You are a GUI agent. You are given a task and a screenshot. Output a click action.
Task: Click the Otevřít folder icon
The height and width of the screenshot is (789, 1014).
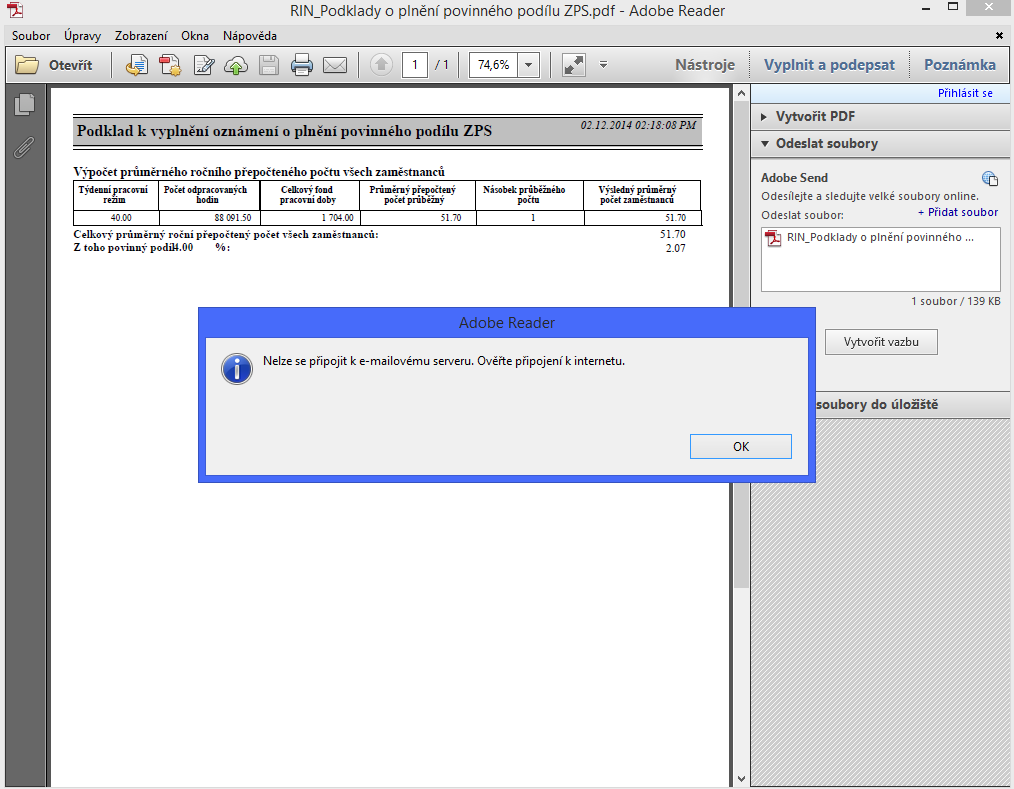(27, 65)
